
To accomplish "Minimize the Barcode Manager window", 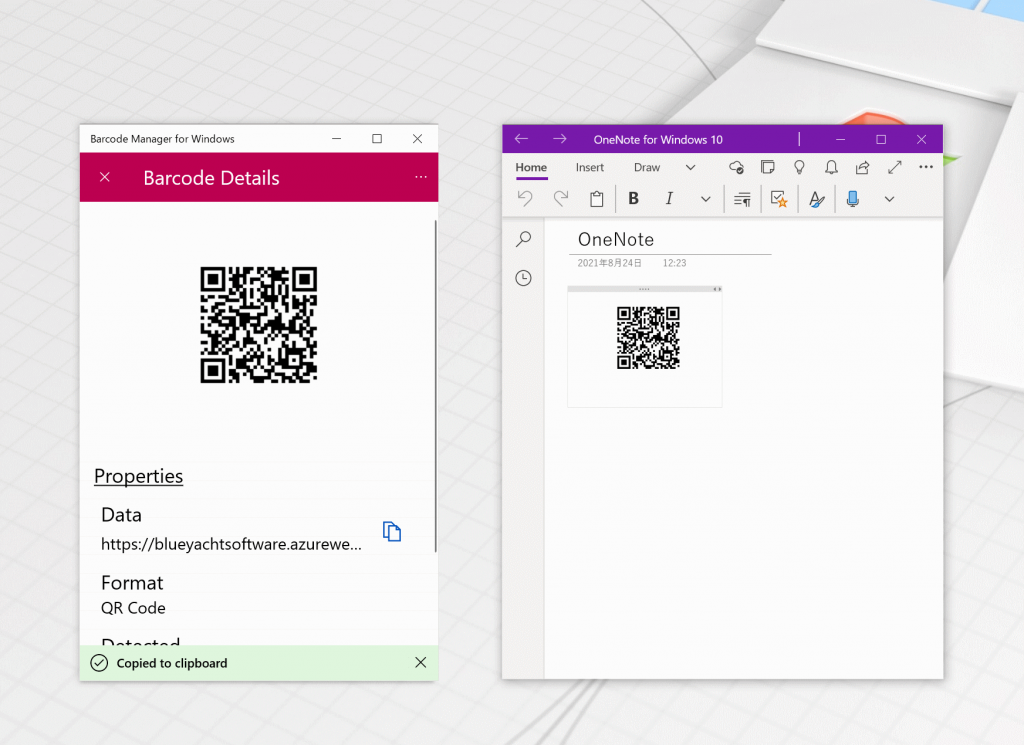I will click(x=336, y=138).
